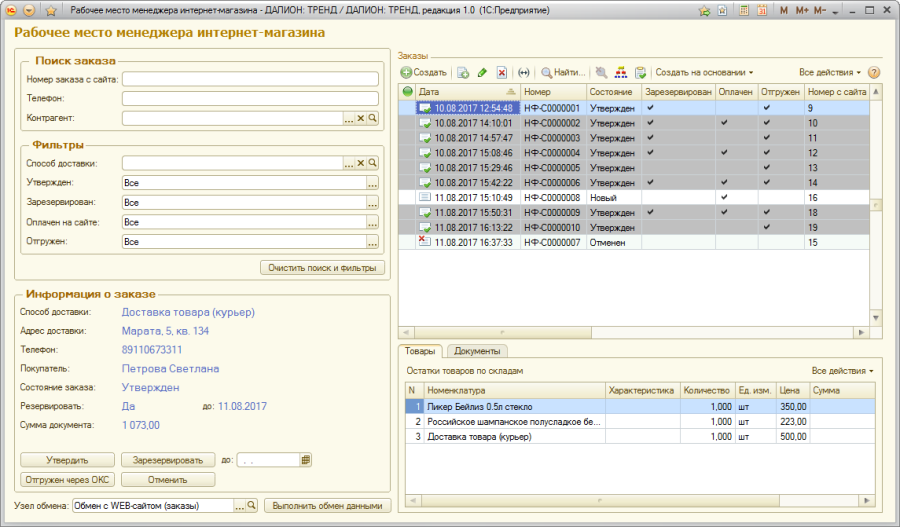Open Узел обмена item with magnifier
The height and width of the screenshot is (527, 900).
click(251, 506)
